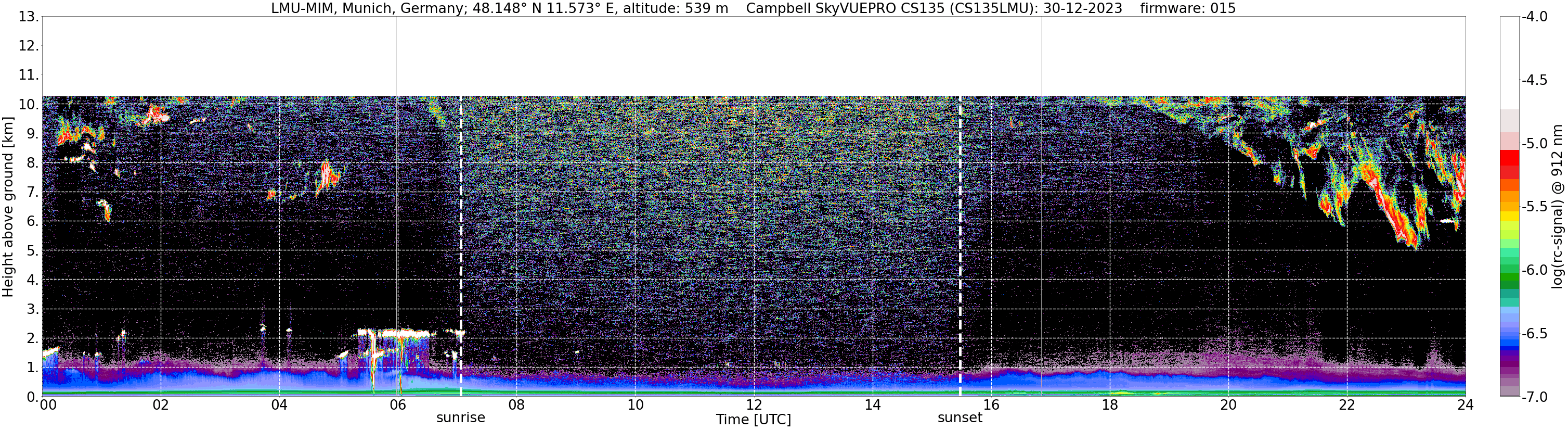Click the '-4.5' colorbar tick label
Image resolution: width=1568 pixels, height=430 pixels.
[1534, 80]
